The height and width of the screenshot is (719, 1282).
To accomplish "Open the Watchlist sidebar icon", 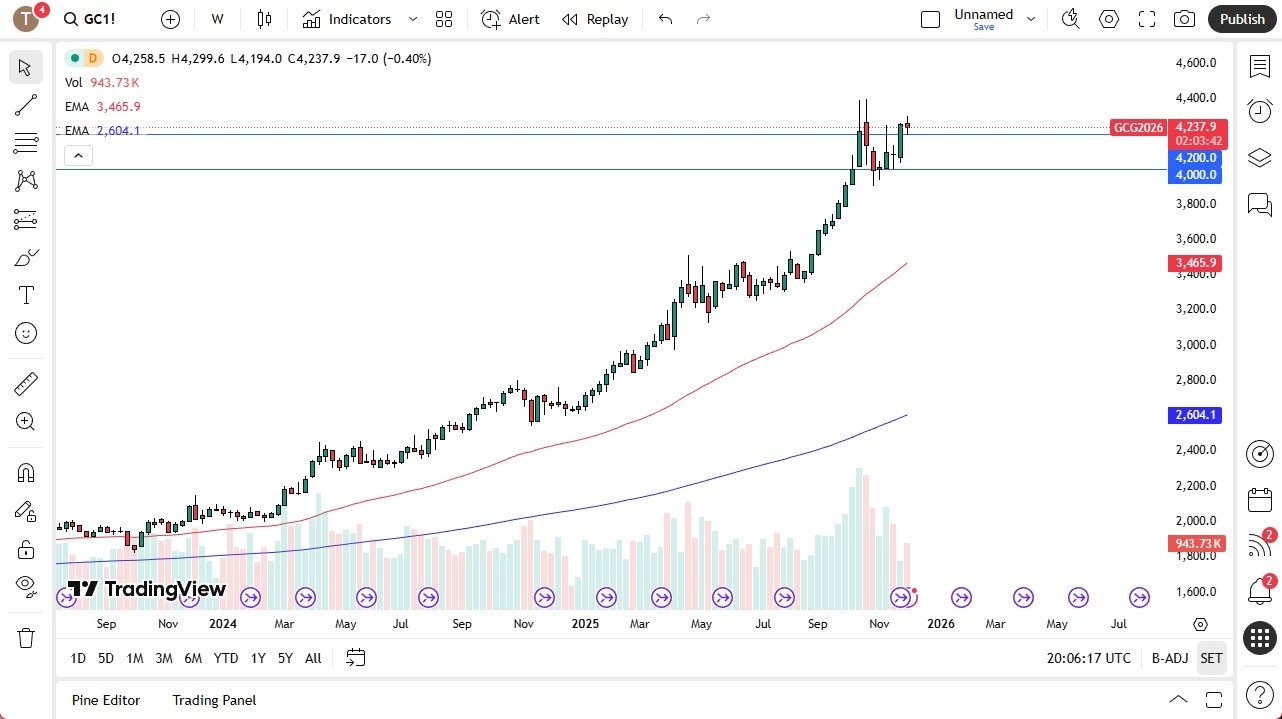I will click(1259, 65).
